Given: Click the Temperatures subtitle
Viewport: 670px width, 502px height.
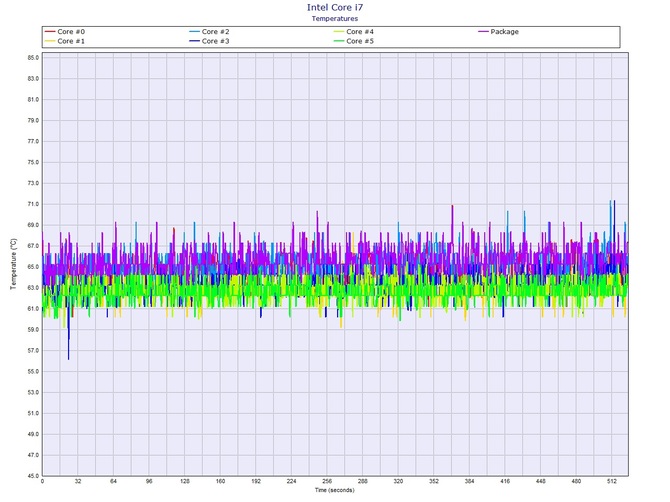Looking at the screenshot, I should [x=335, y=18].
